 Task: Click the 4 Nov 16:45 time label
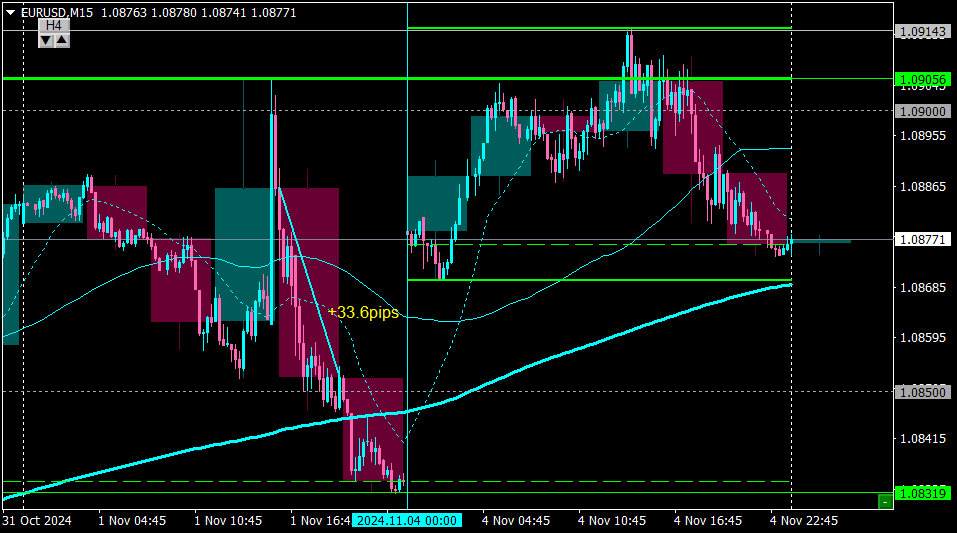tap(708, 521)
